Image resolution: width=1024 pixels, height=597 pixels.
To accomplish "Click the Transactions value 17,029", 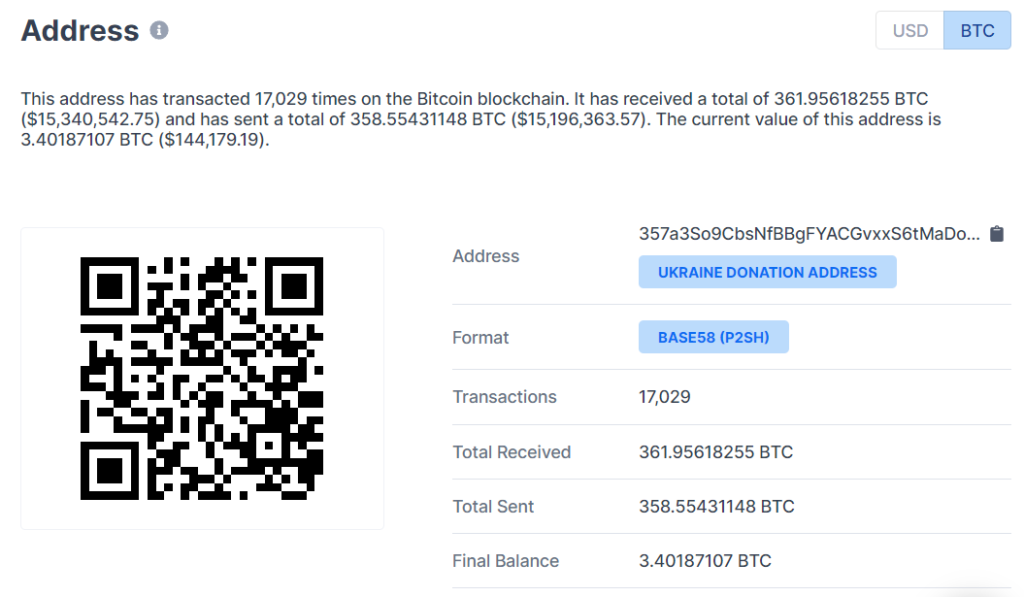I will tap(664, 397).
